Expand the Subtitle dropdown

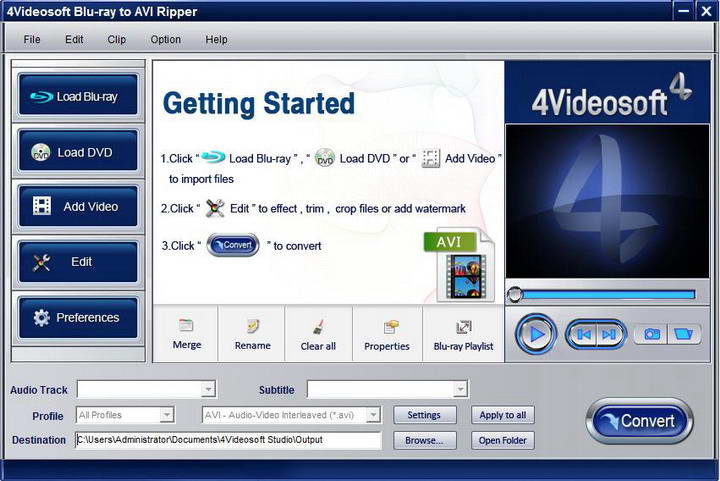pyautogui.click(x=460, y=389)
